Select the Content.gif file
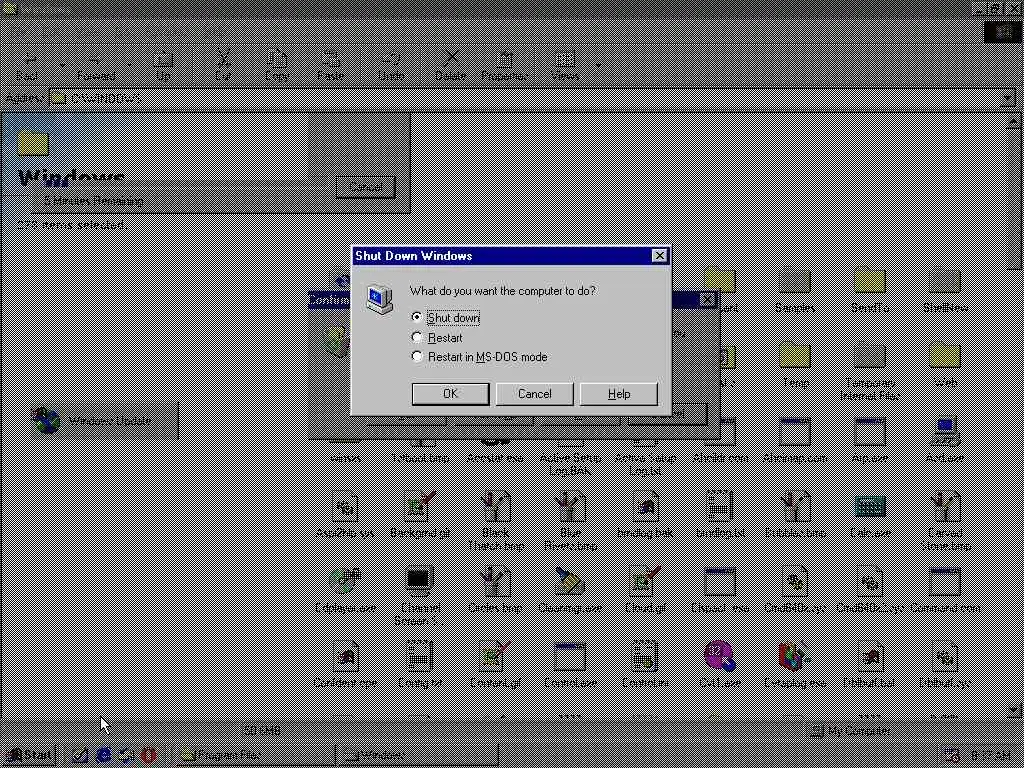Screen dimensions: 1024x768 496,666
